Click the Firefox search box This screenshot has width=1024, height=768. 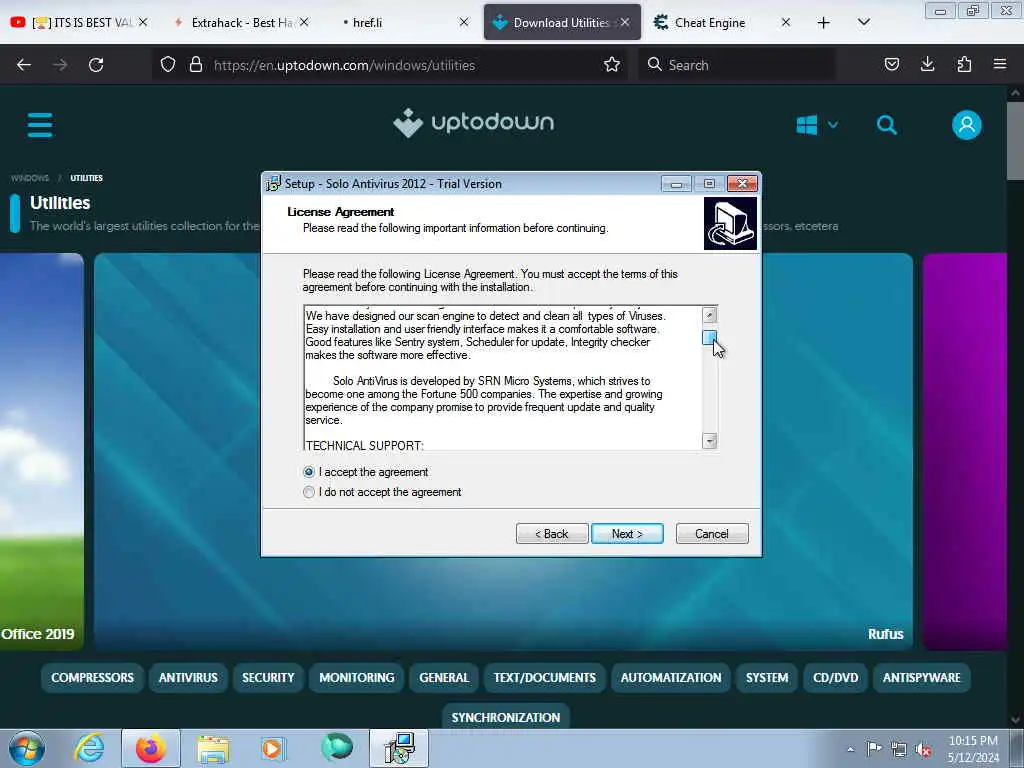tap(737, 65)
